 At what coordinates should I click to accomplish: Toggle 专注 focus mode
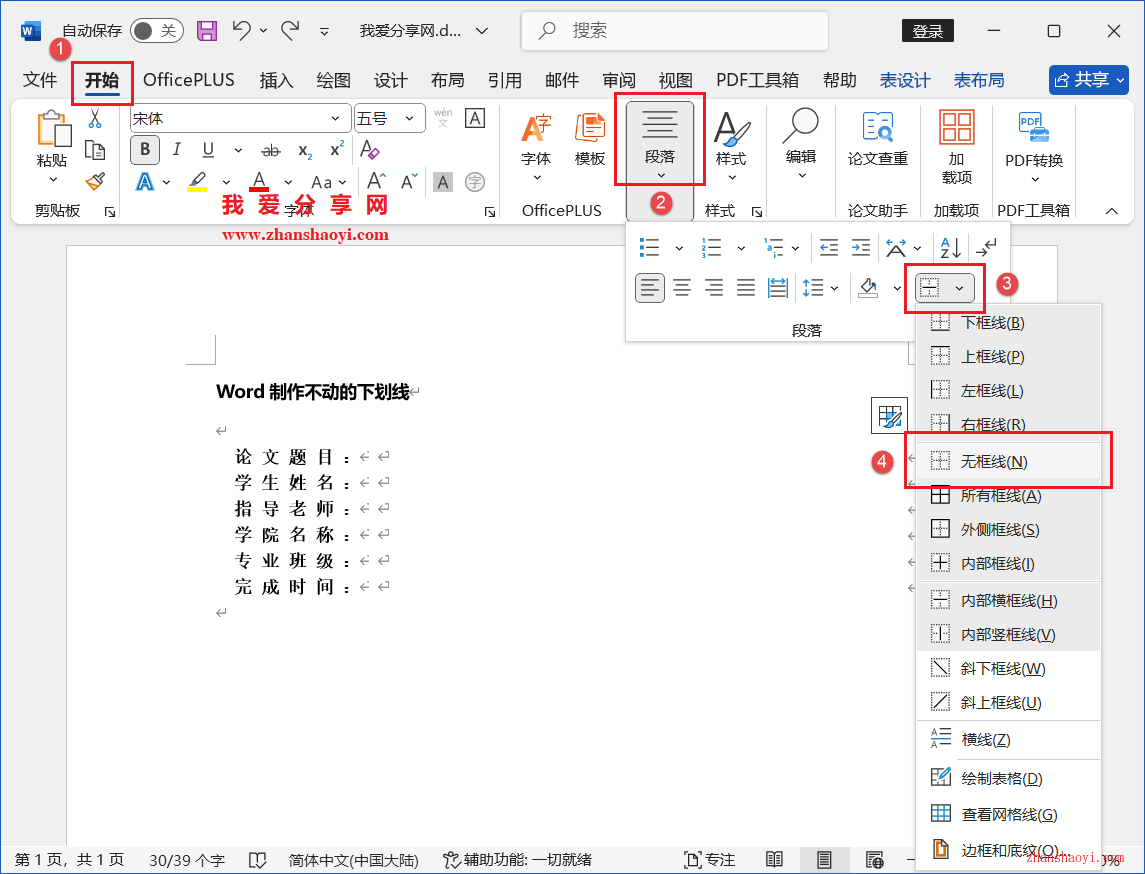pos(709,860)
